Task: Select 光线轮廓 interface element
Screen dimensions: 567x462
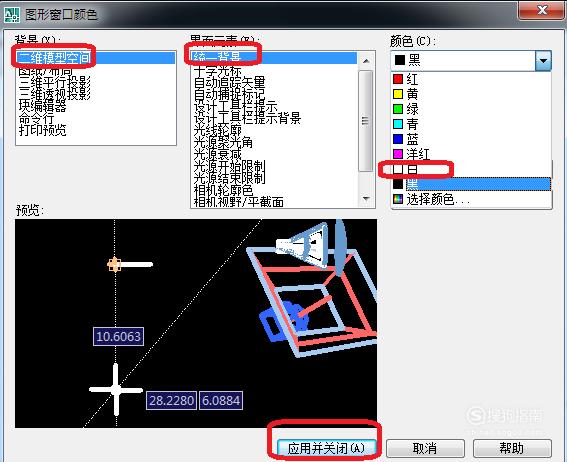Action: tap(218, 130)
